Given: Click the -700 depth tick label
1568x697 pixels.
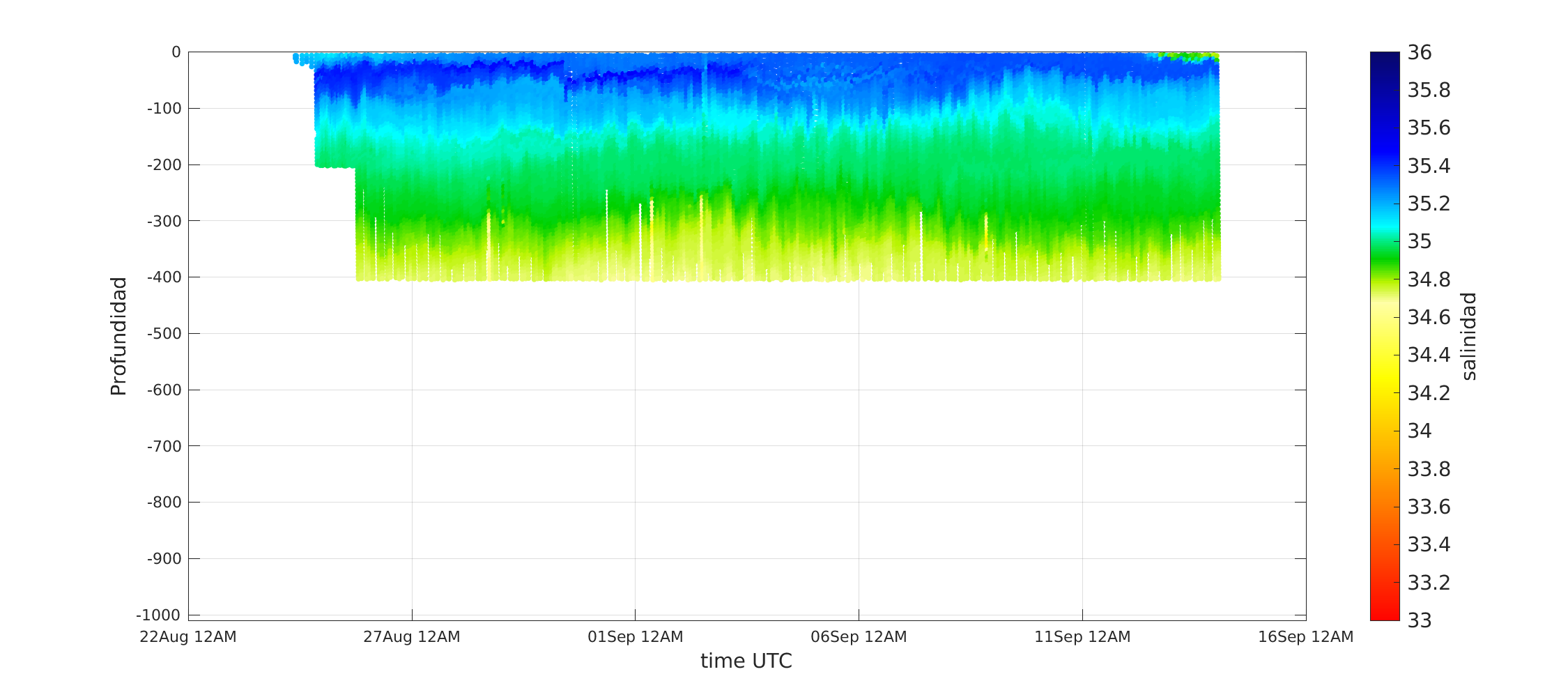Looking at the screenshot, I should click(x=164, y=446).
